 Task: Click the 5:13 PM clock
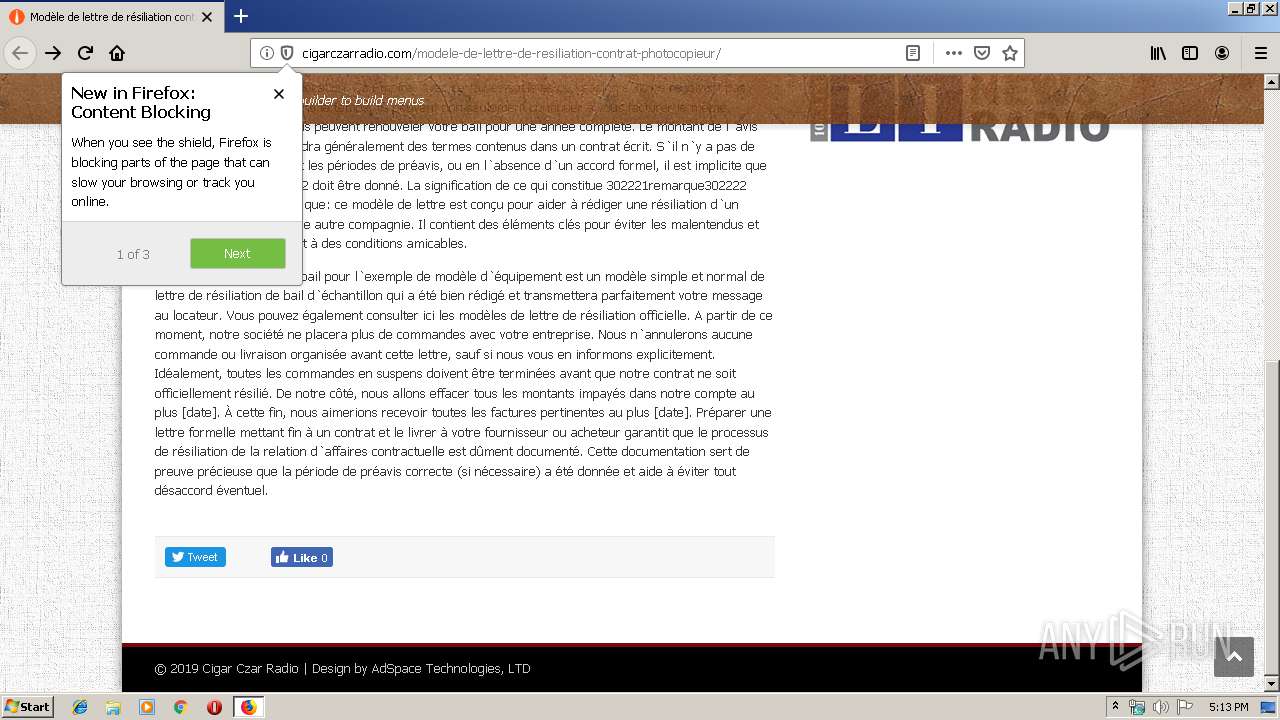point(1228,707)
